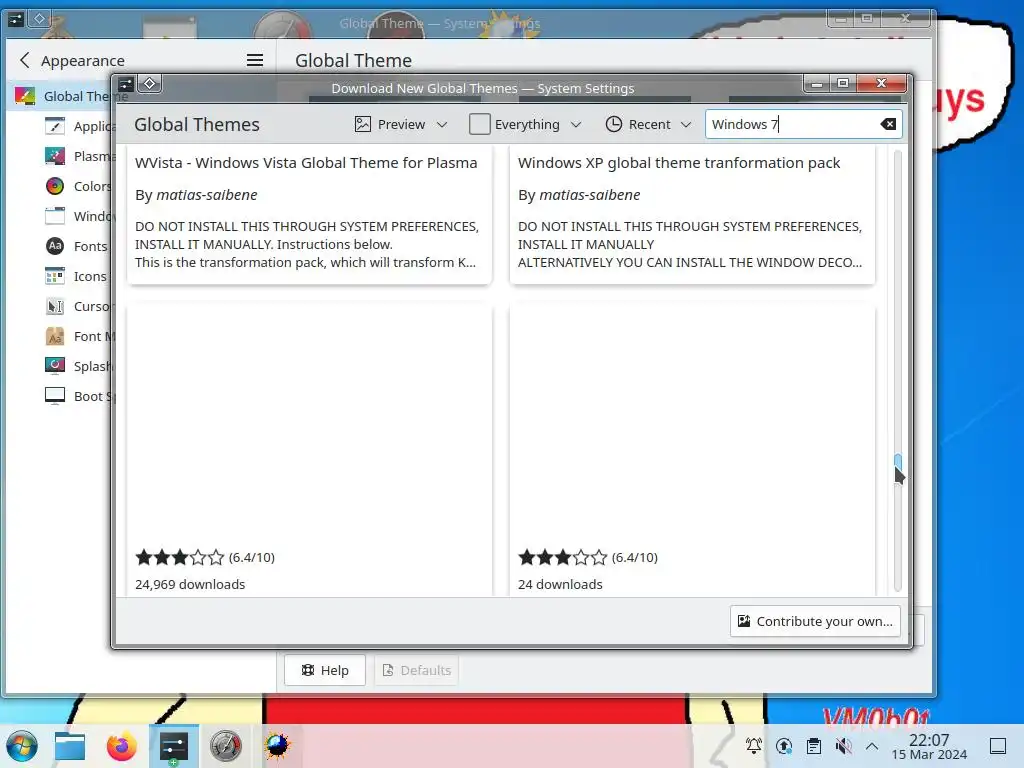Image resolution: width=1024 pixels, height=768 pixels.
Task: Click author matias-saibene on the Windows XP card
Action: click(x=590, y=195)
